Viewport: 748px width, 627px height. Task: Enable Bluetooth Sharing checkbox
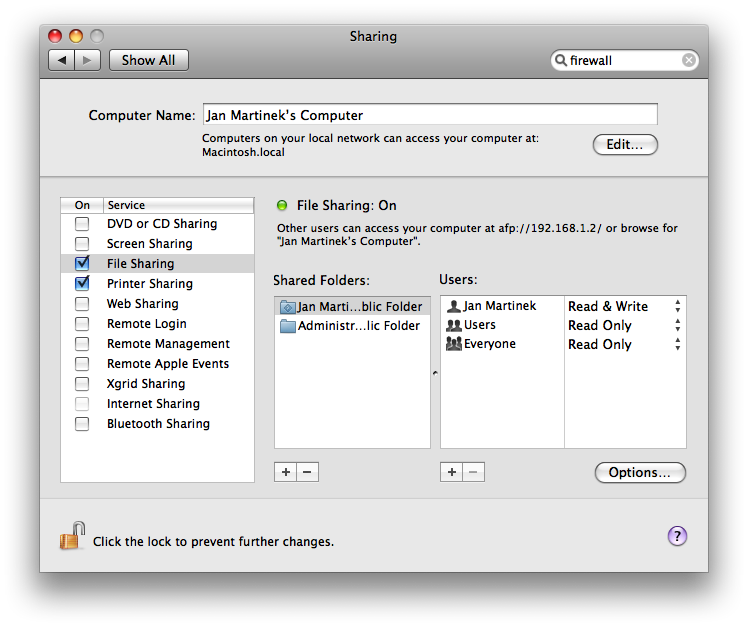coord(82,424)
